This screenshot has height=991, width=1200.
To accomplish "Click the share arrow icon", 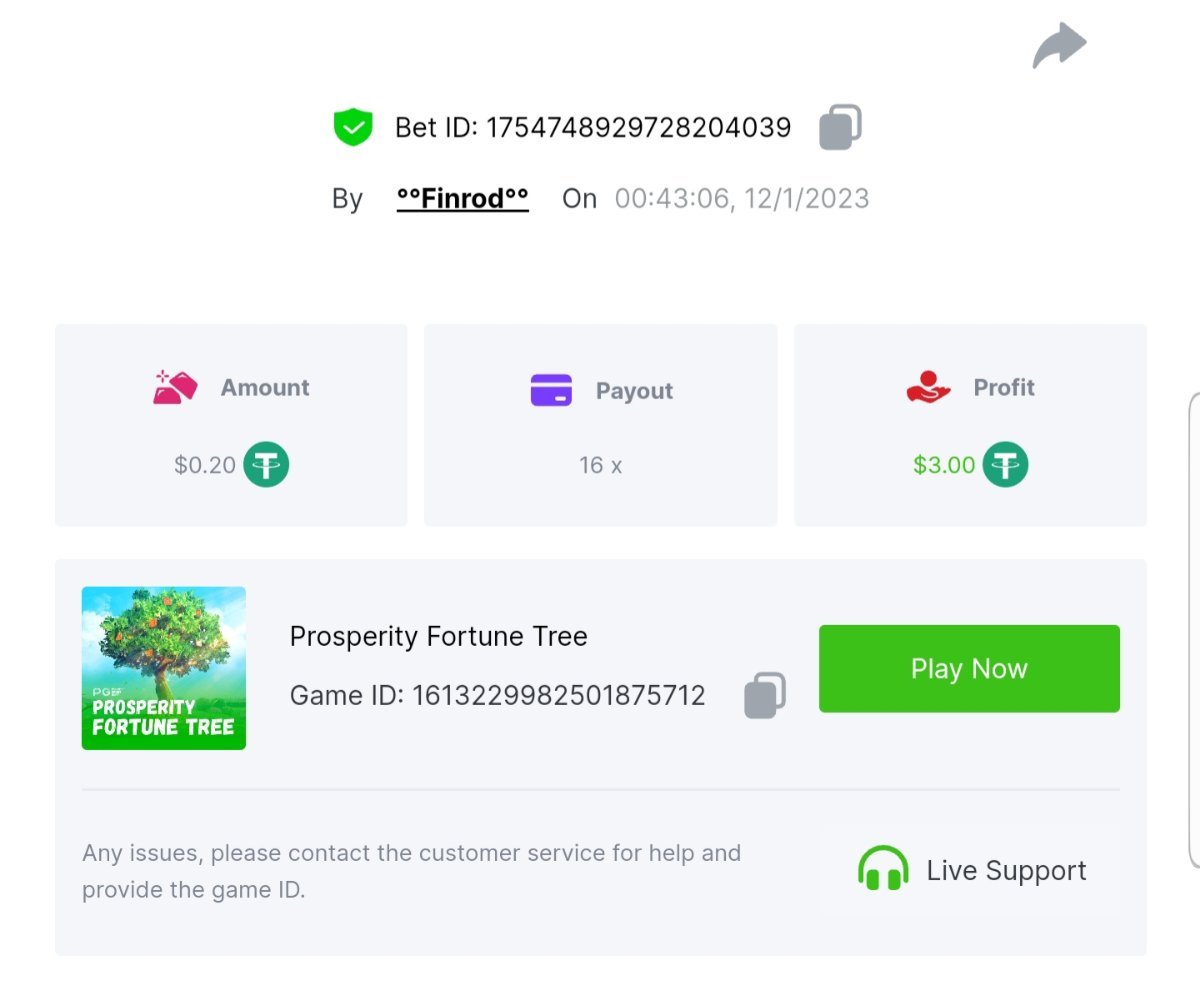I will (x=1060, y=46).
